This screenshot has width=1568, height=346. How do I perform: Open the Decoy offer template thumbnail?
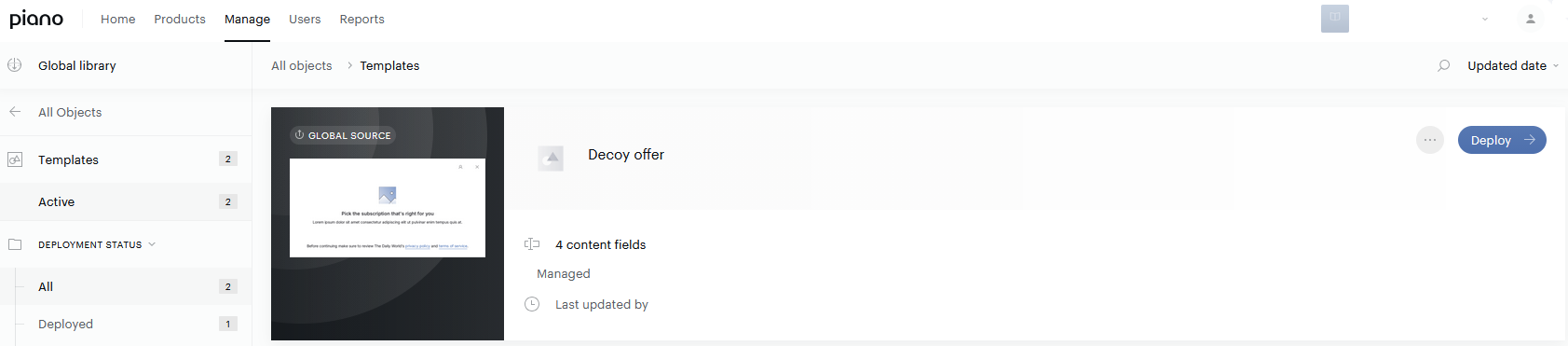388,224
